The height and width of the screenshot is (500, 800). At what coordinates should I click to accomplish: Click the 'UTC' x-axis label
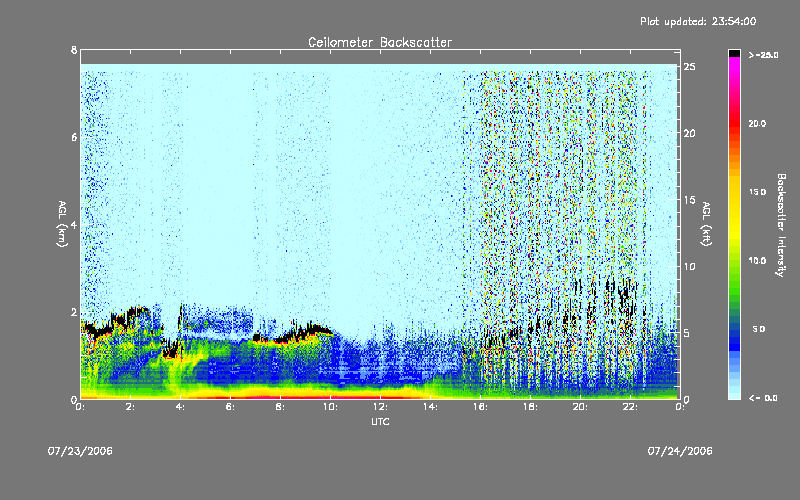click(x=380, y=422)
